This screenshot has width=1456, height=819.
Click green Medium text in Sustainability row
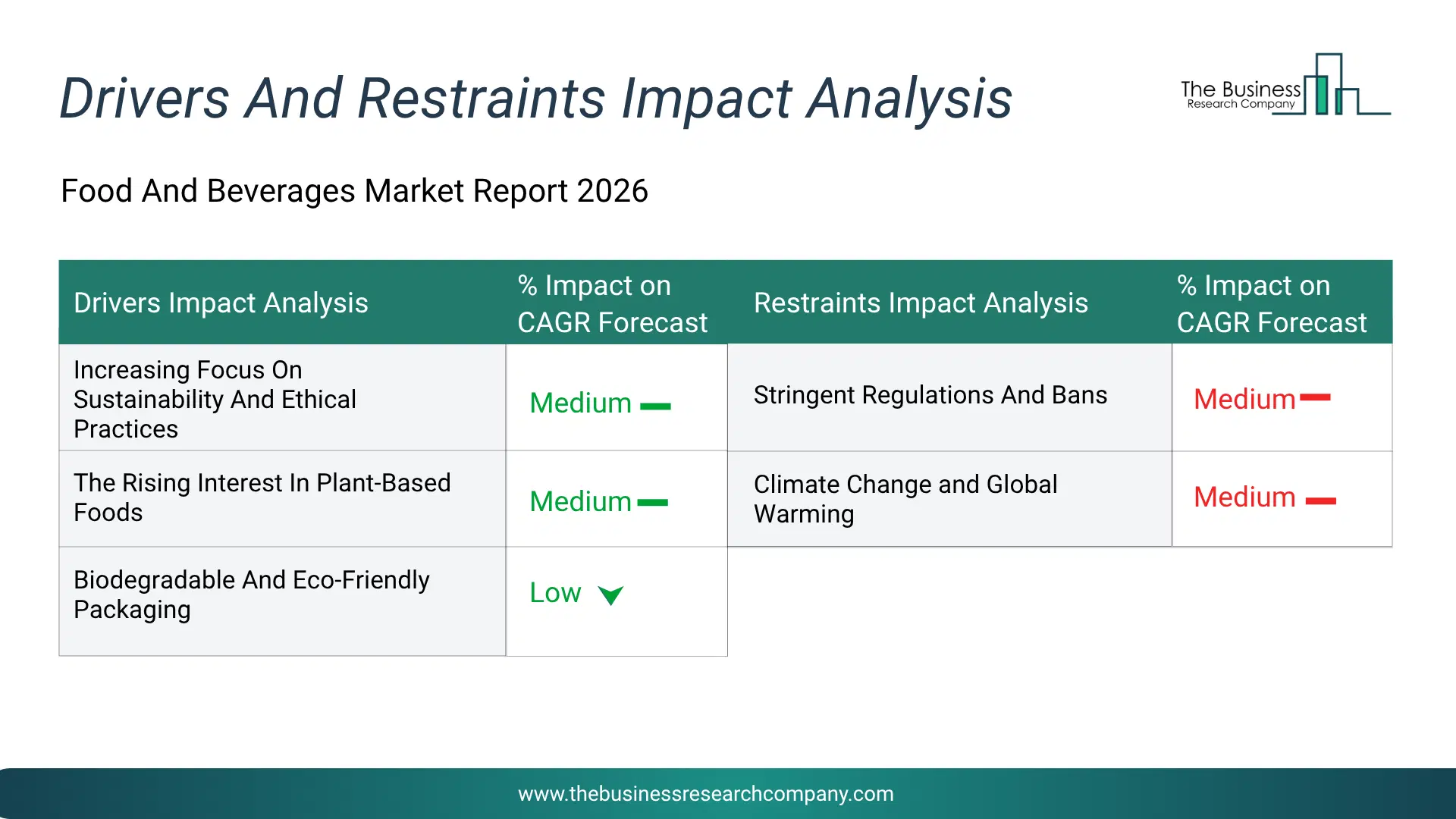[x=580, y=403]
